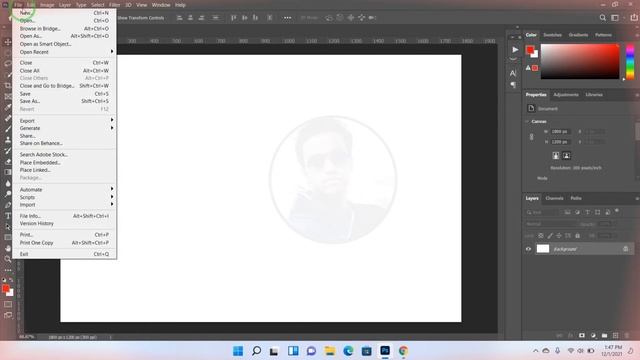Click the Share image icon at top right

tap(634, 18)
